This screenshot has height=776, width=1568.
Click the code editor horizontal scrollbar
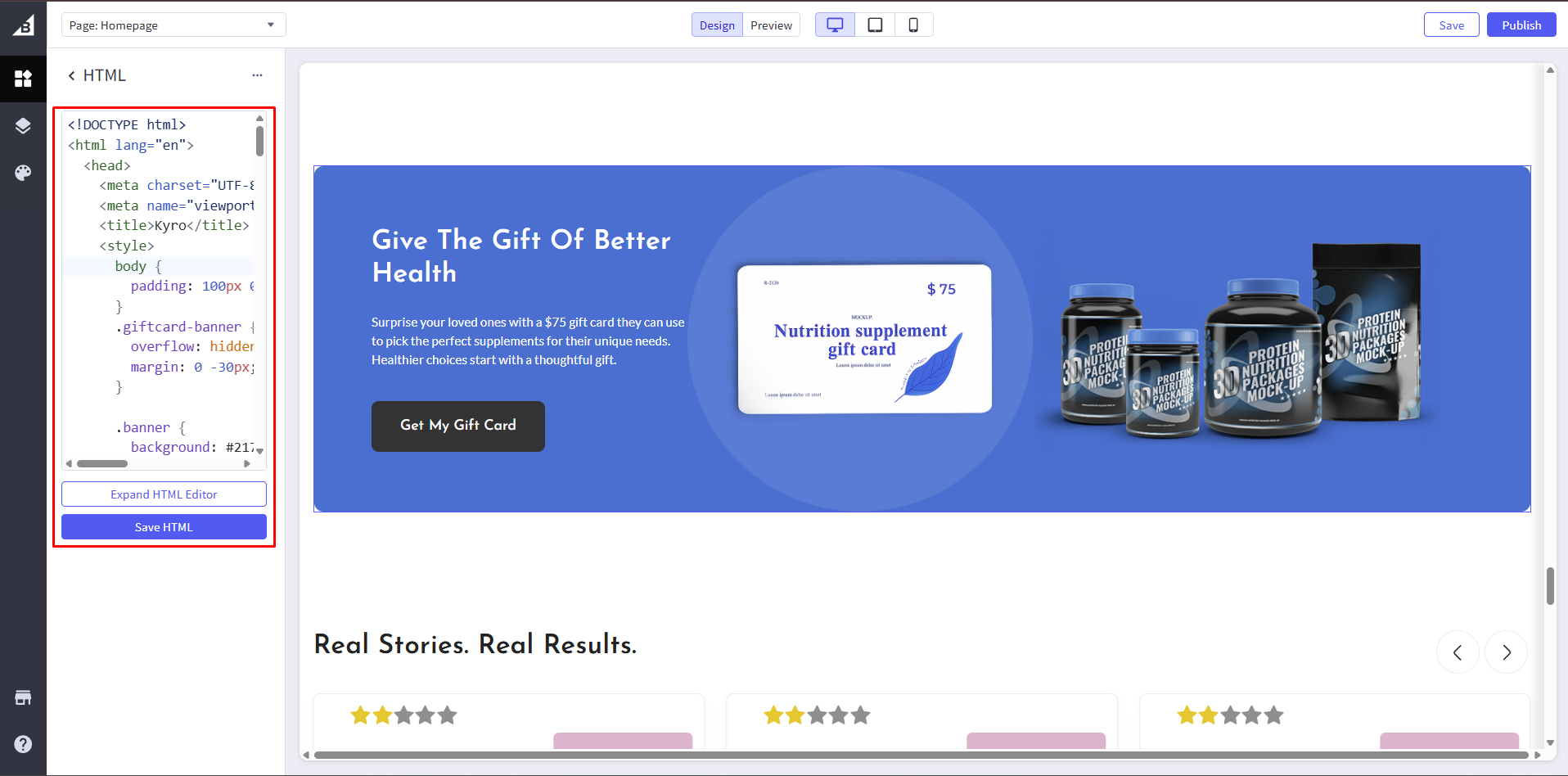click(x=102, y=464)
